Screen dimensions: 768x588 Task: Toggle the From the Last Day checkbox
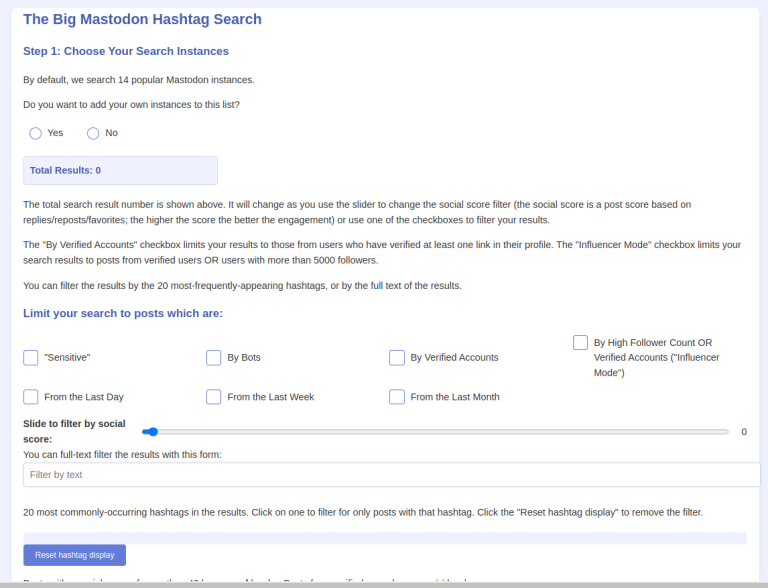coord(31,397)
